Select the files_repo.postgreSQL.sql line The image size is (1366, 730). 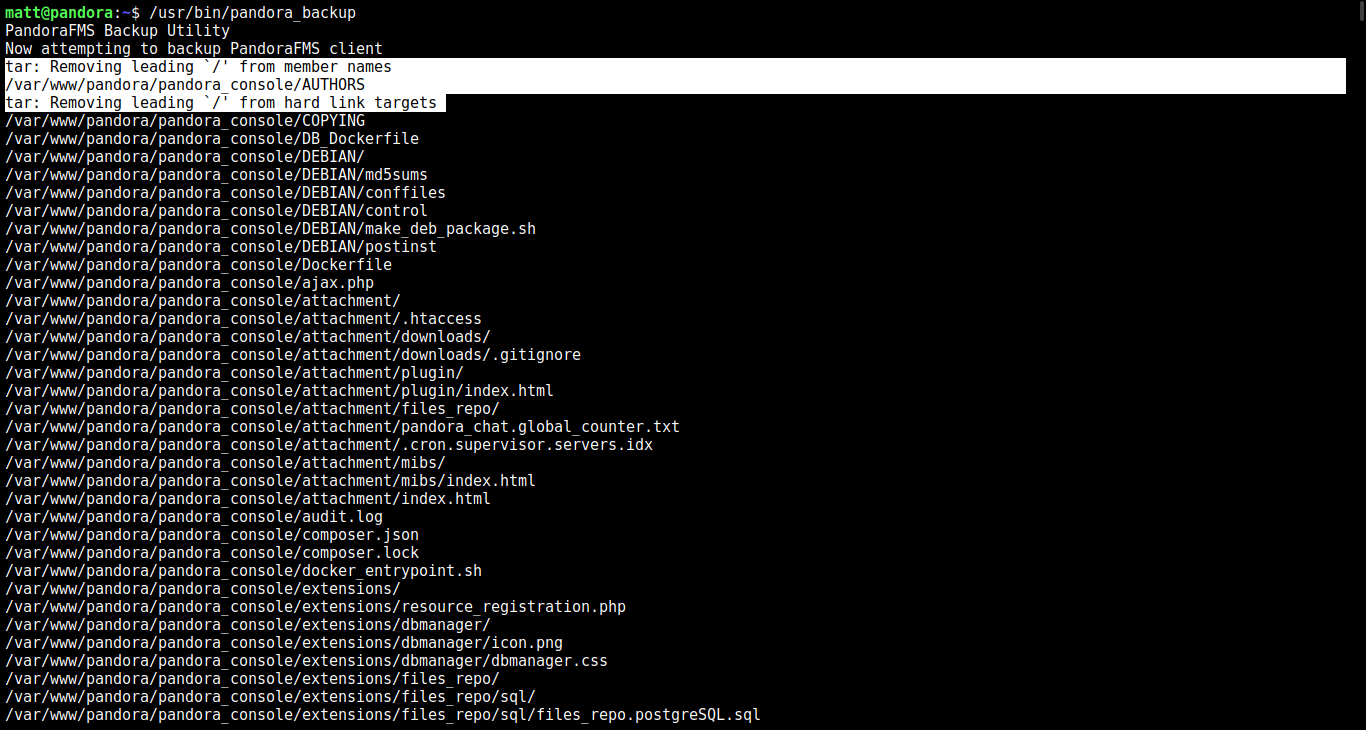383,715
